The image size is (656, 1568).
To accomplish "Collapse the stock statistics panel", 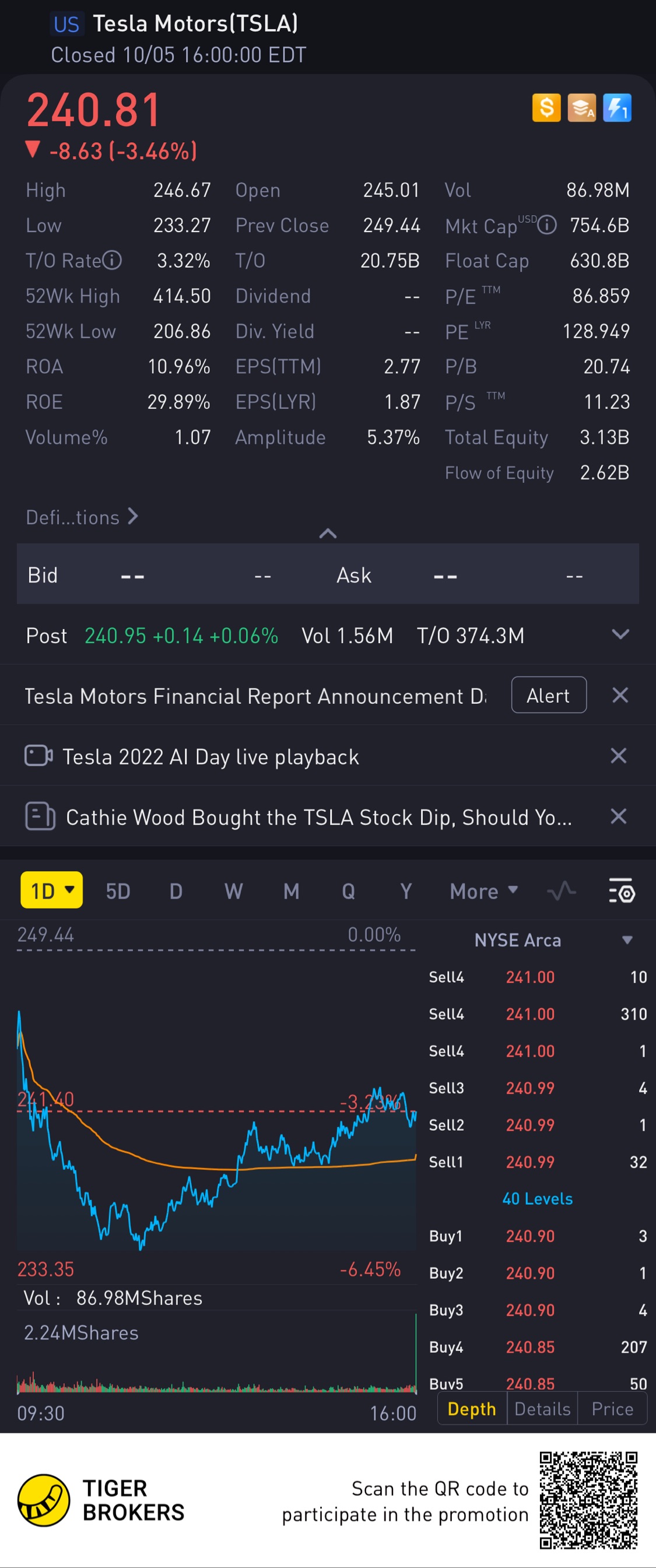I will (x=328, y=533).
